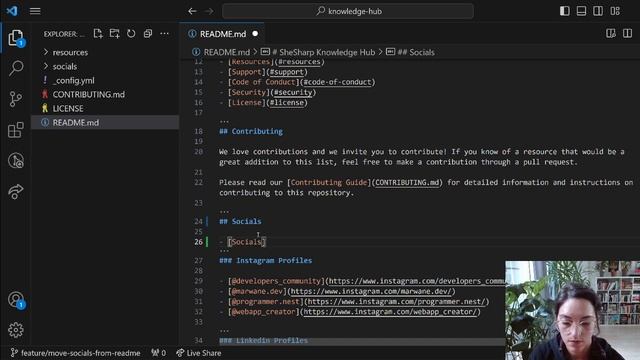Click Live Share in status bar
This screenshot has width=640, height=360.
[198, 353]
